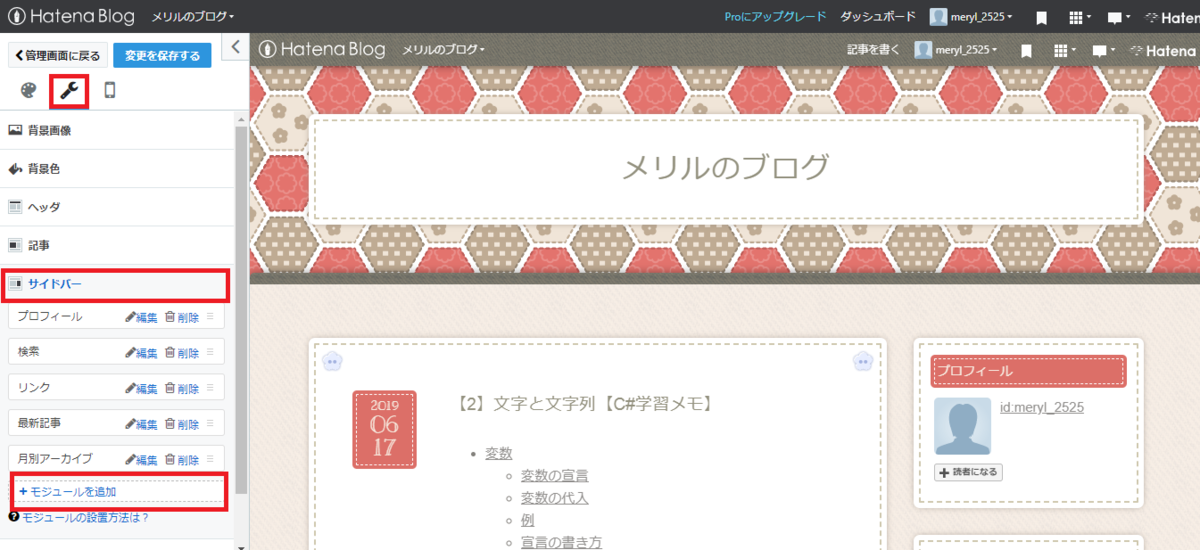The height and width of the screenshot is (550, 1200).
Task: Click the Hatena Blog logo in preview header
Action: tap(321, 49)
